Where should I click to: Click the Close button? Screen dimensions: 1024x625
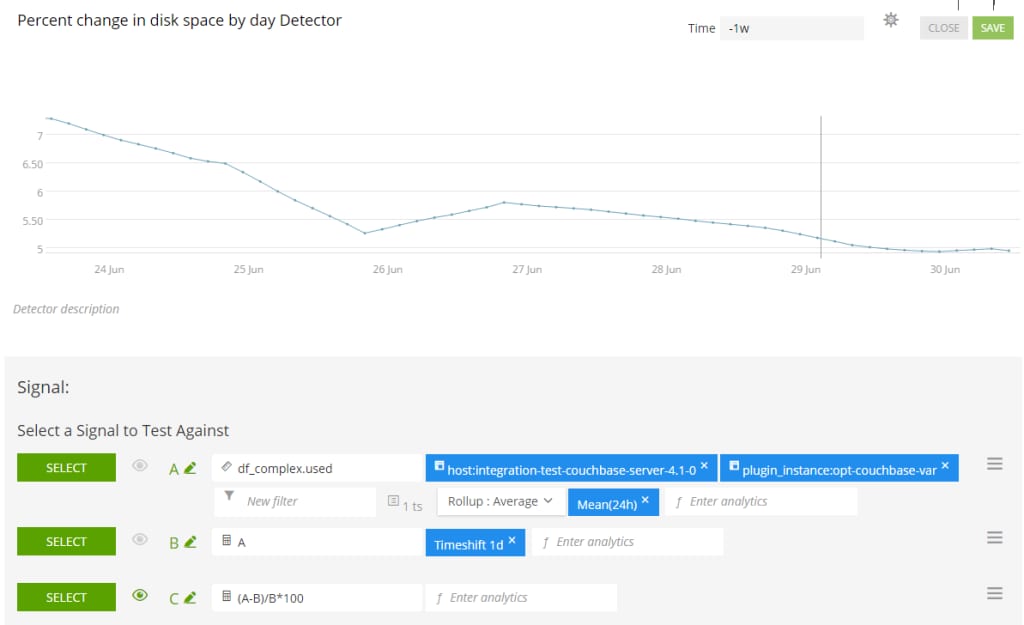coord(943,28)
